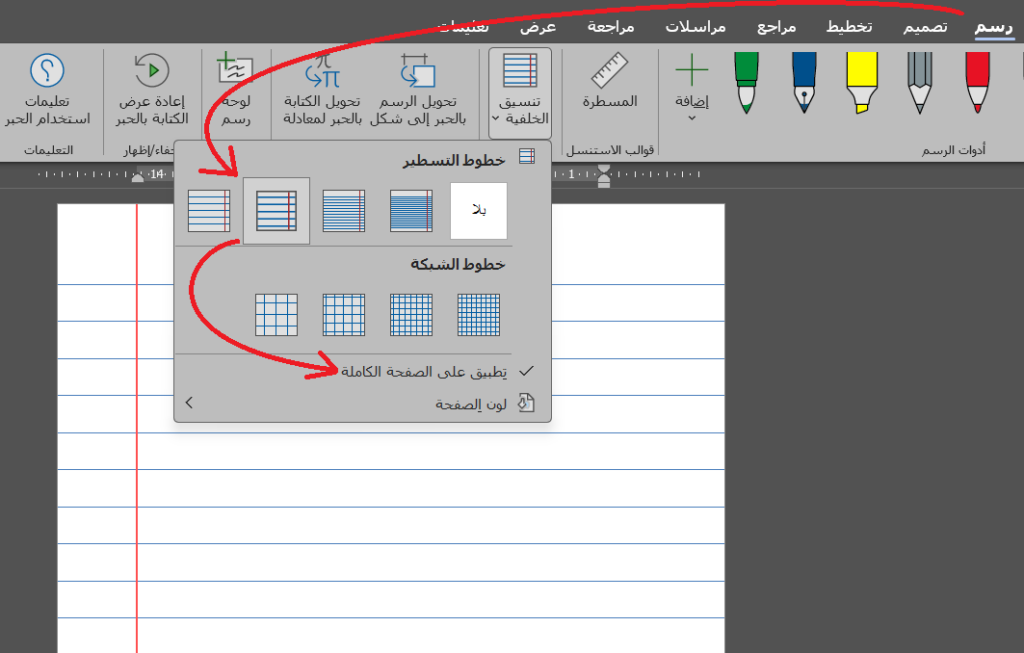Choose the 'بلا' no-lines background option
1024x653 pixels.
click(479, 211)
